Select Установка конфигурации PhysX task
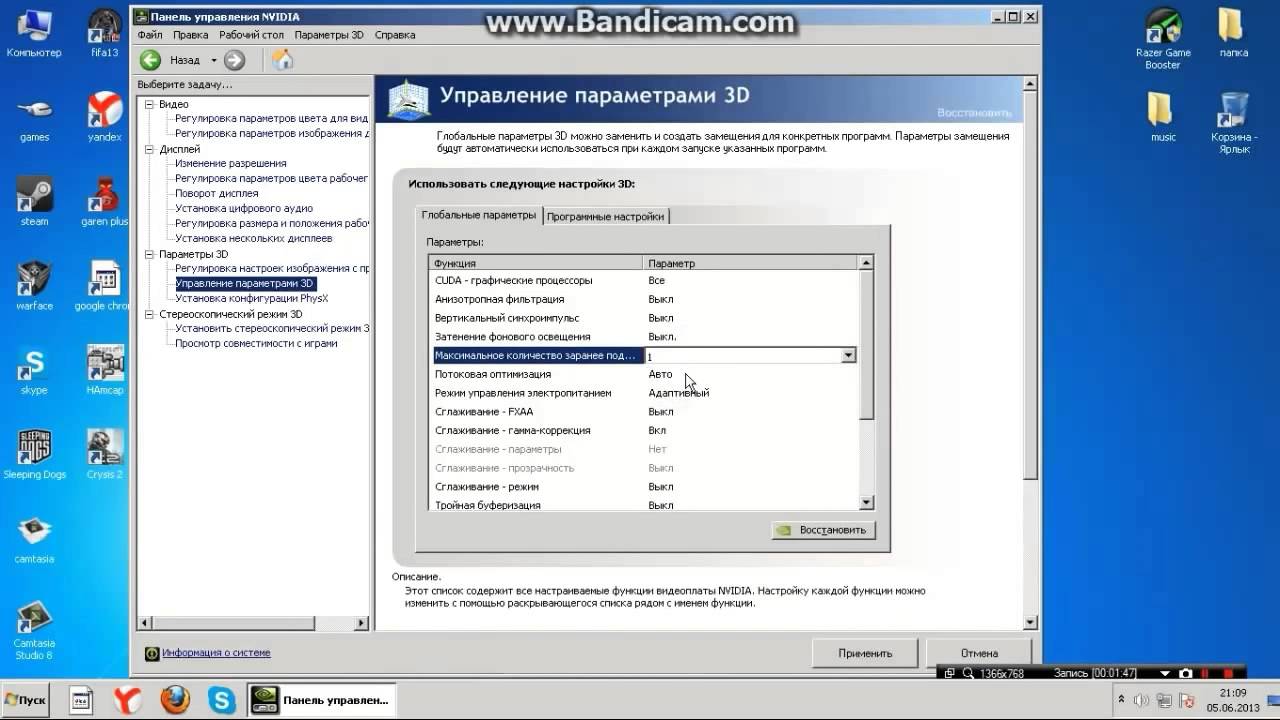 click(x=252, y=298)
